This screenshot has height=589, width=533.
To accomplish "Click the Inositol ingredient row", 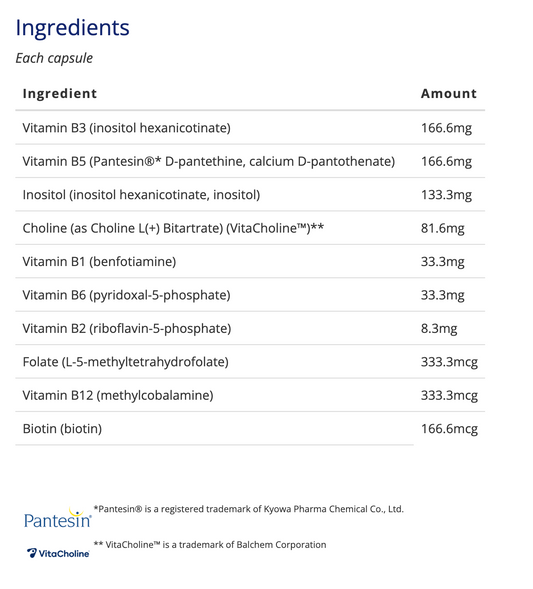I will [250, 195].
